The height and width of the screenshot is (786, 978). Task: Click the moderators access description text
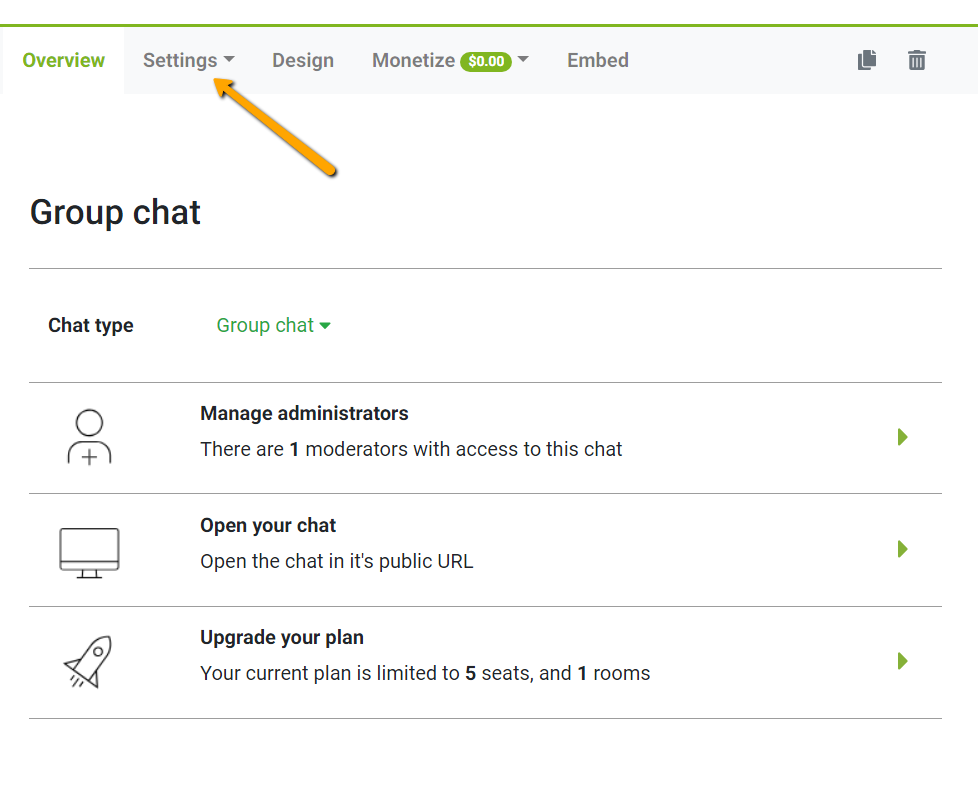[411, 449]
